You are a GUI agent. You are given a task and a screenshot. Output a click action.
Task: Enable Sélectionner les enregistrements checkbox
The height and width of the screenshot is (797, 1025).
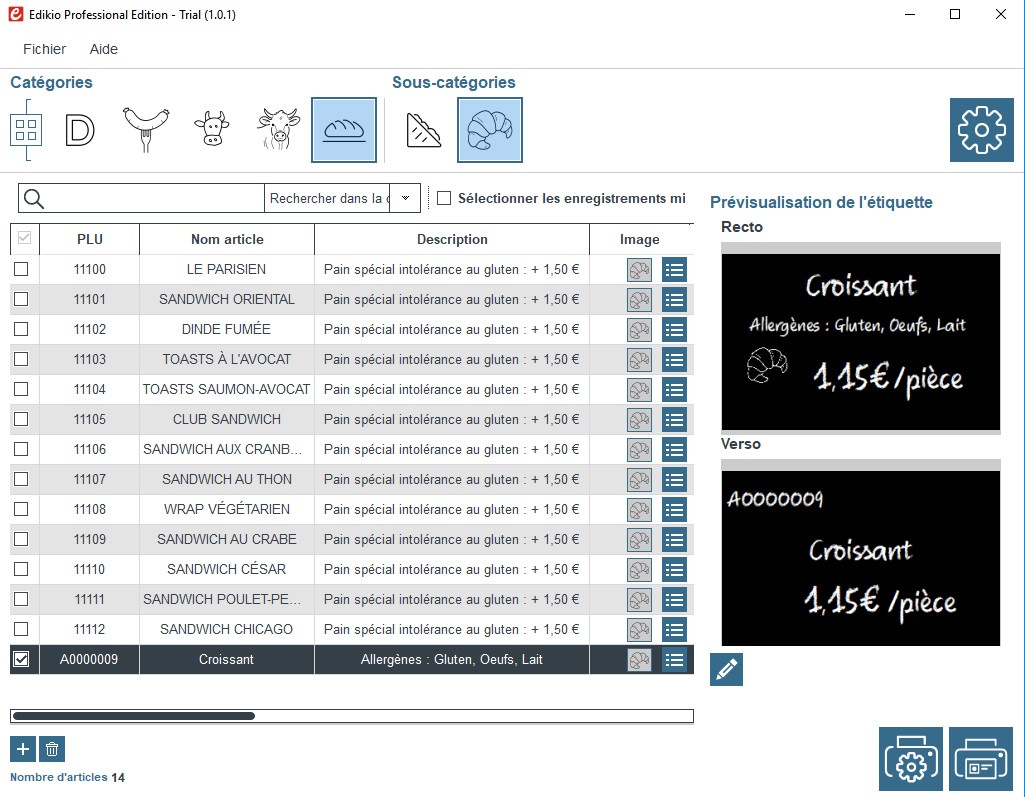click(x=444, y=198)
